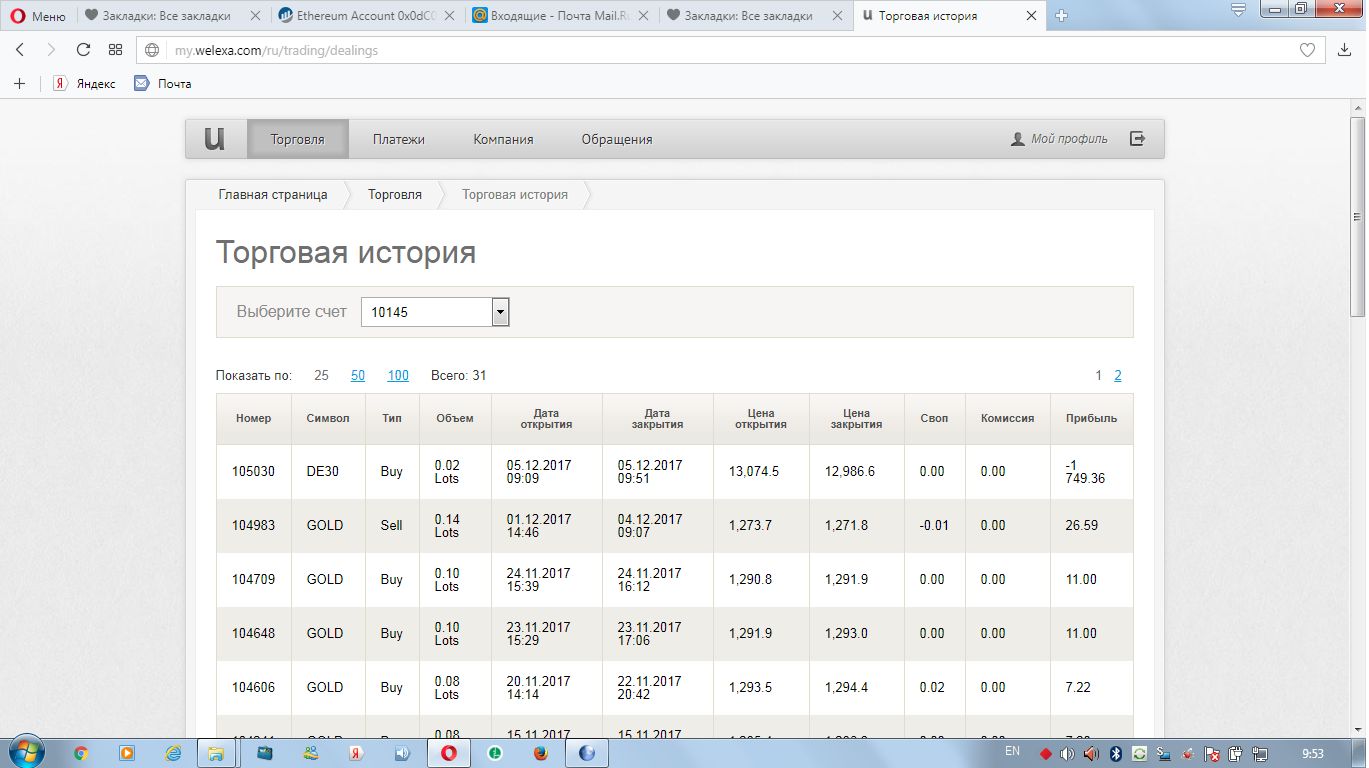Open the media player from the taskbar
1369x768 pixels.
click(x=127, y=753)
